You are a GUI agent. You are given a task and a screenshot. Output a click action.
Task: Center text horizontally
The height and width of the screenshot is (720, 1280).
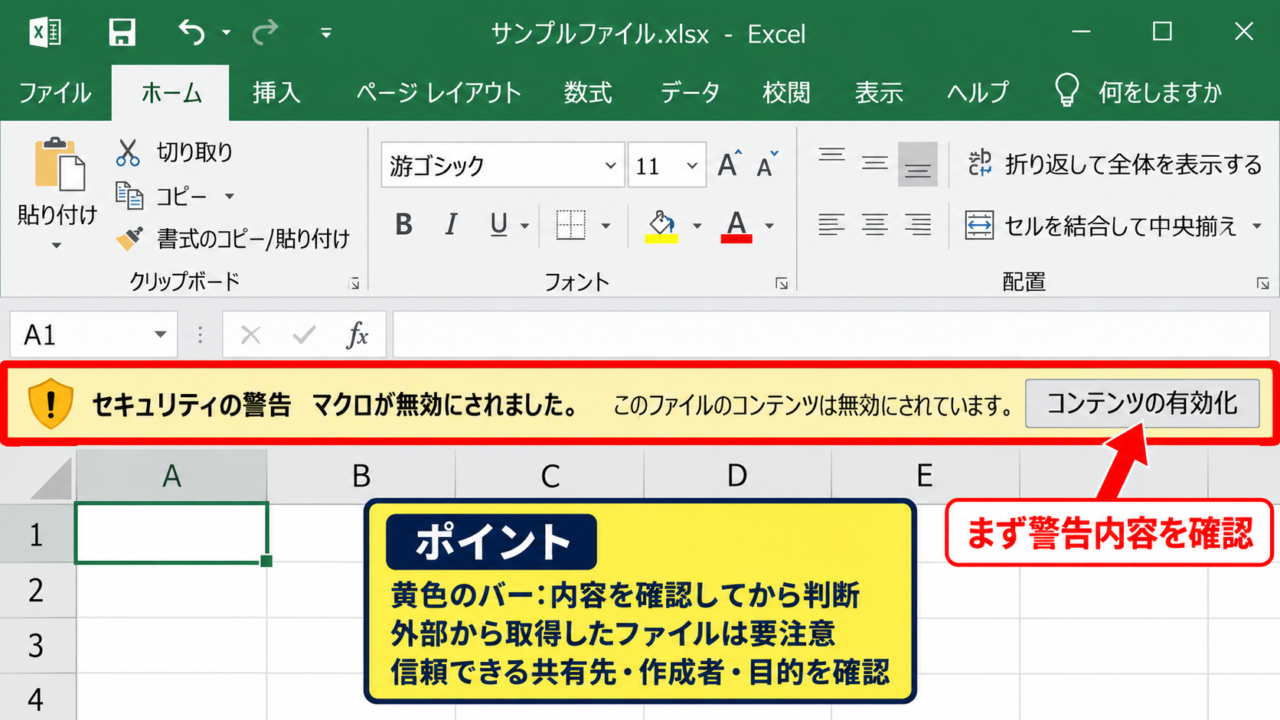coord(875,225)
